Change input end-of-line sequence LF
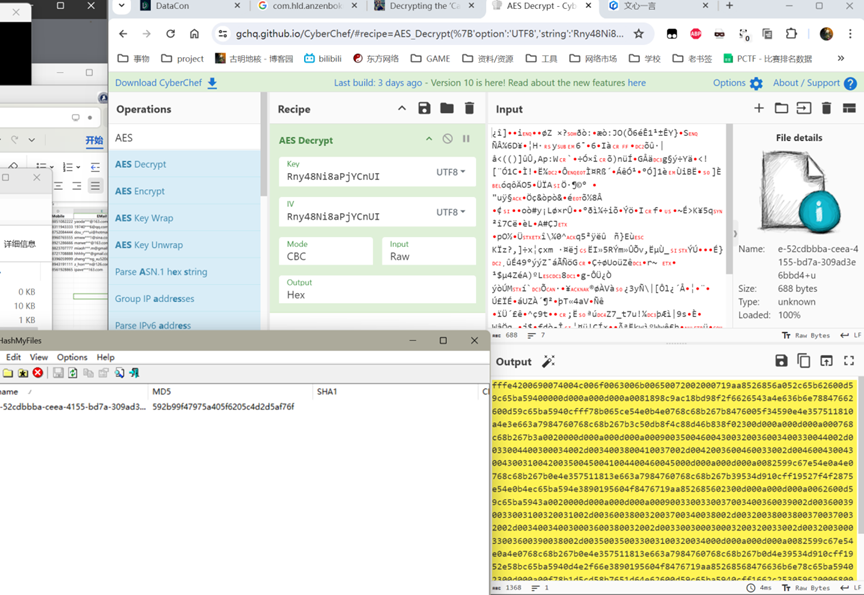The image size is (864, 595). [850, 335]
